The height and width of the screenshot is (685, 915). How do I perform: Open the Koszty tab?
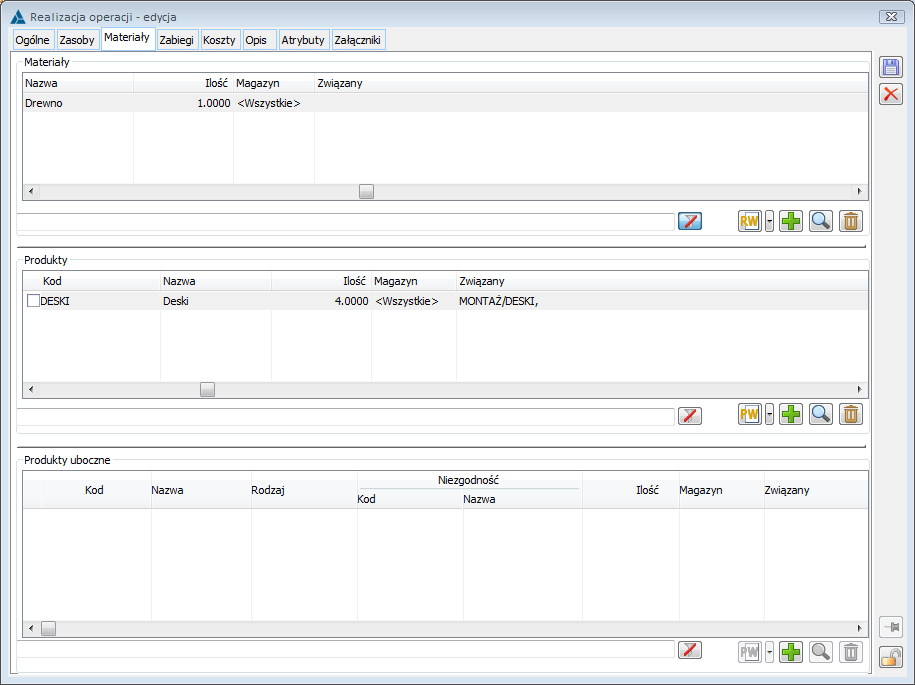(x=219, y=40)
